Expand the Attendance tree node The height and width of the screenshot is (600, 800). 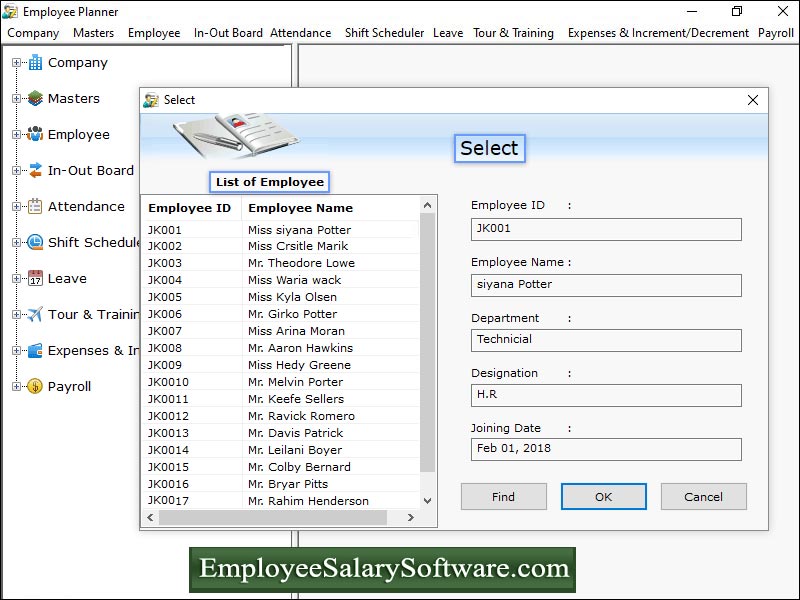[17, 207]
